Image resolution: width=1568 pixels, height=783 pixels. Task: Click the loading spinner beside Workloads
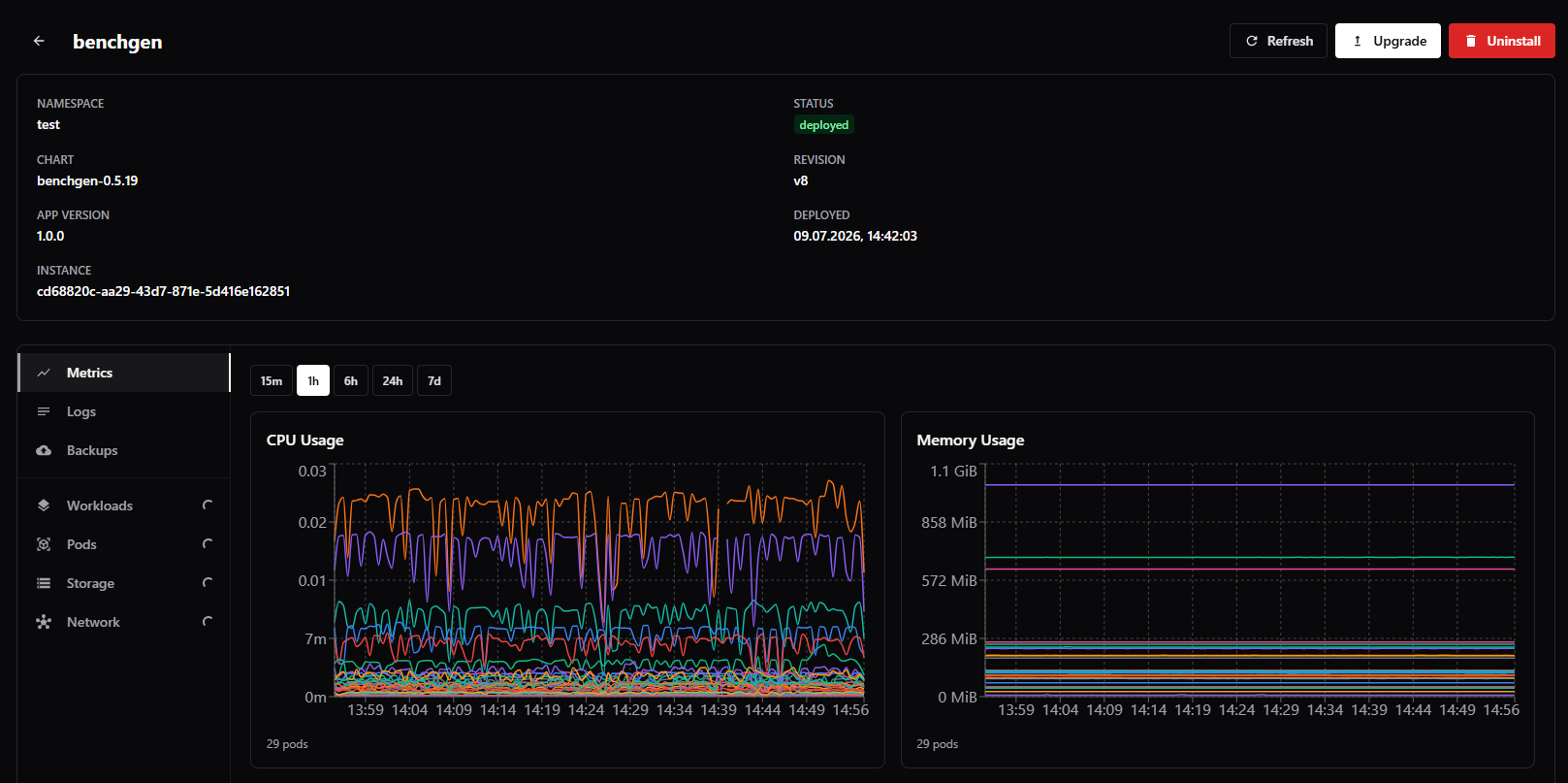coord(207,505)
